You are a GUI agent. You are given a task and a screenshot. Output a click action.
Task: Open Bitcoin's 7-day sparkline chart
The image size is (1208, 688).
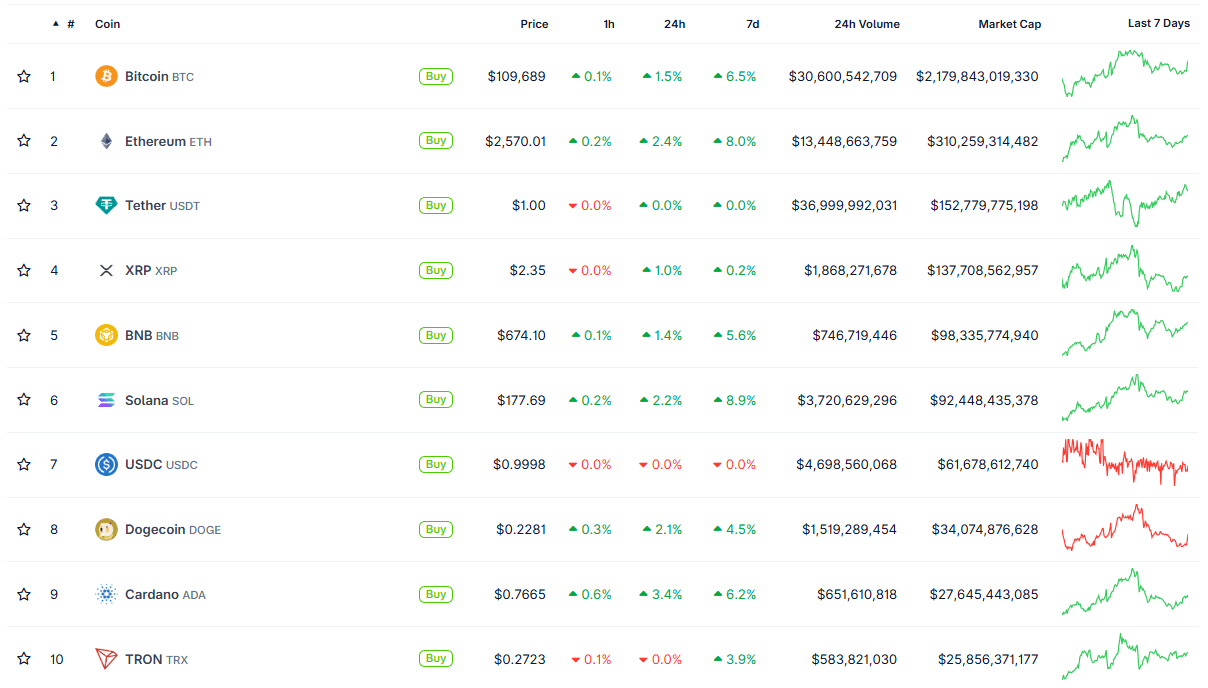tap(1125, 73)
